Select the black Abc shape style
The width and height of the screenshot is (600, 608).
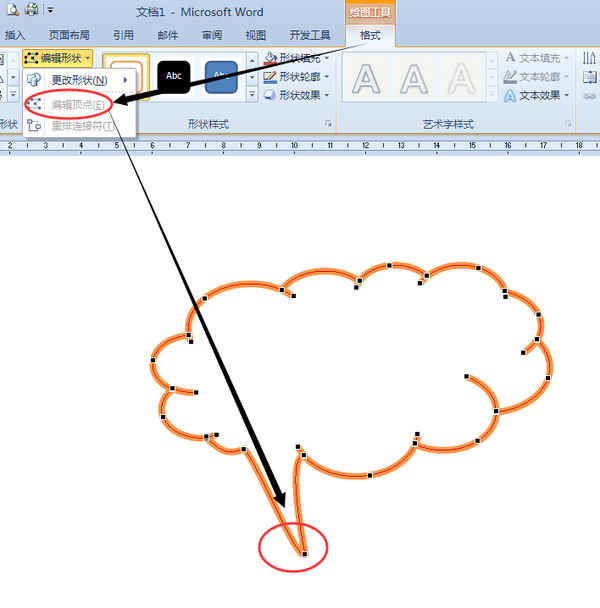tap(174, 77)
